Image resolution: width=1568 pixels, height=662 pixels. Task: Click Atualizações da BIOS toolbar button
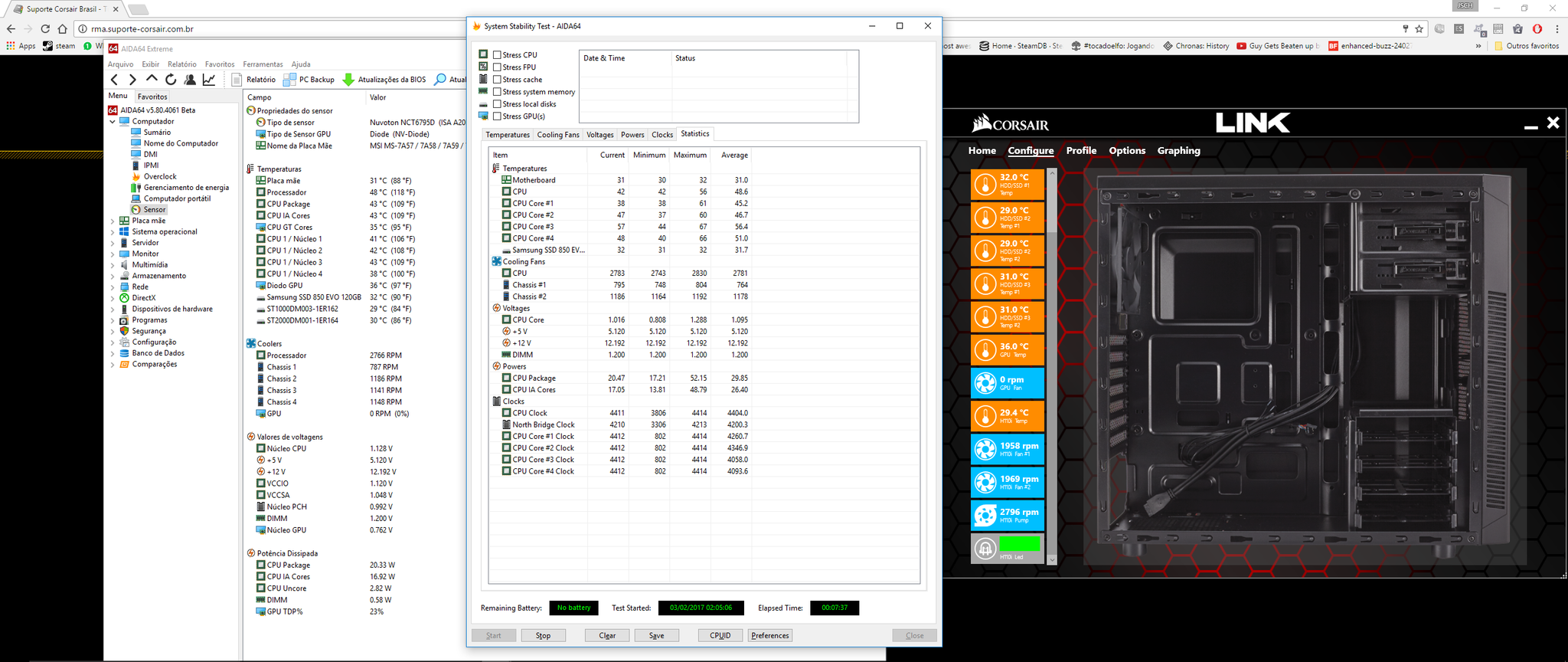pos(384,80)
